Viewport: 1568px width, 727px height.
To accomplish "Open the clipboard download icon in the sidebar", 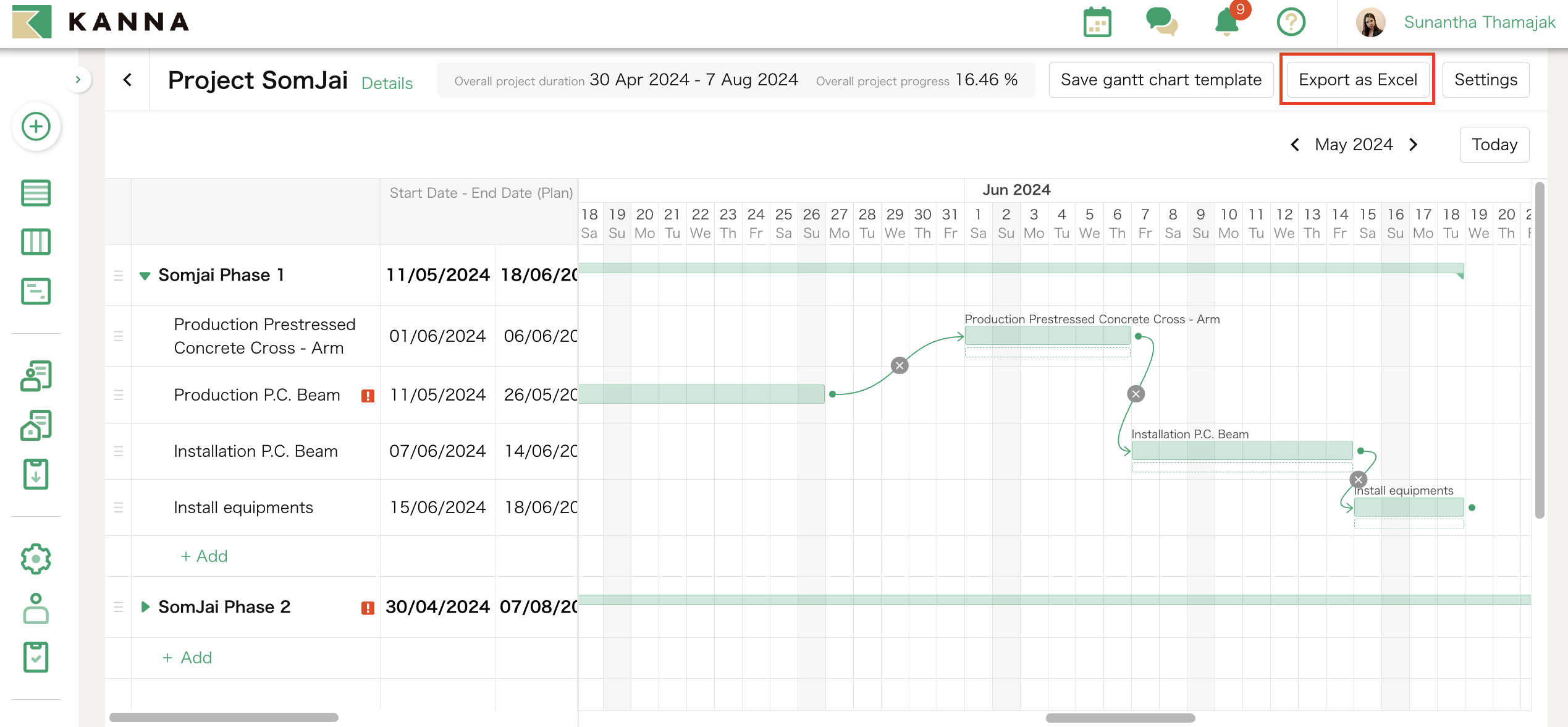I will click(35, 474).
